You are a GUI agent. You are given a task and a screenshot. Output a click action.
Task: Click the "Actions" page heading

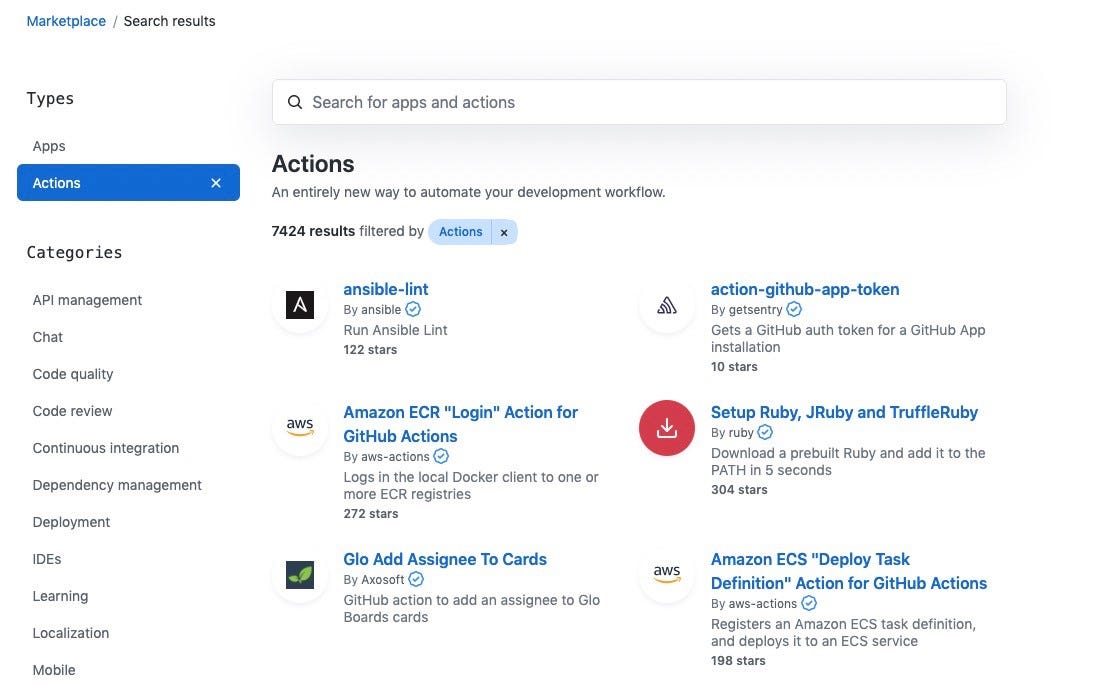(313, 164)
